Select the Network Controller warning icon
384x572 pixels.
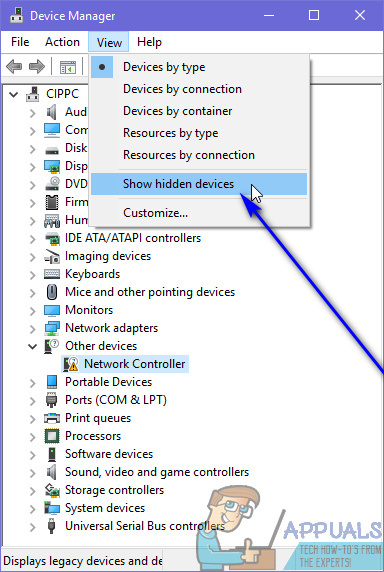click(71, 364)
